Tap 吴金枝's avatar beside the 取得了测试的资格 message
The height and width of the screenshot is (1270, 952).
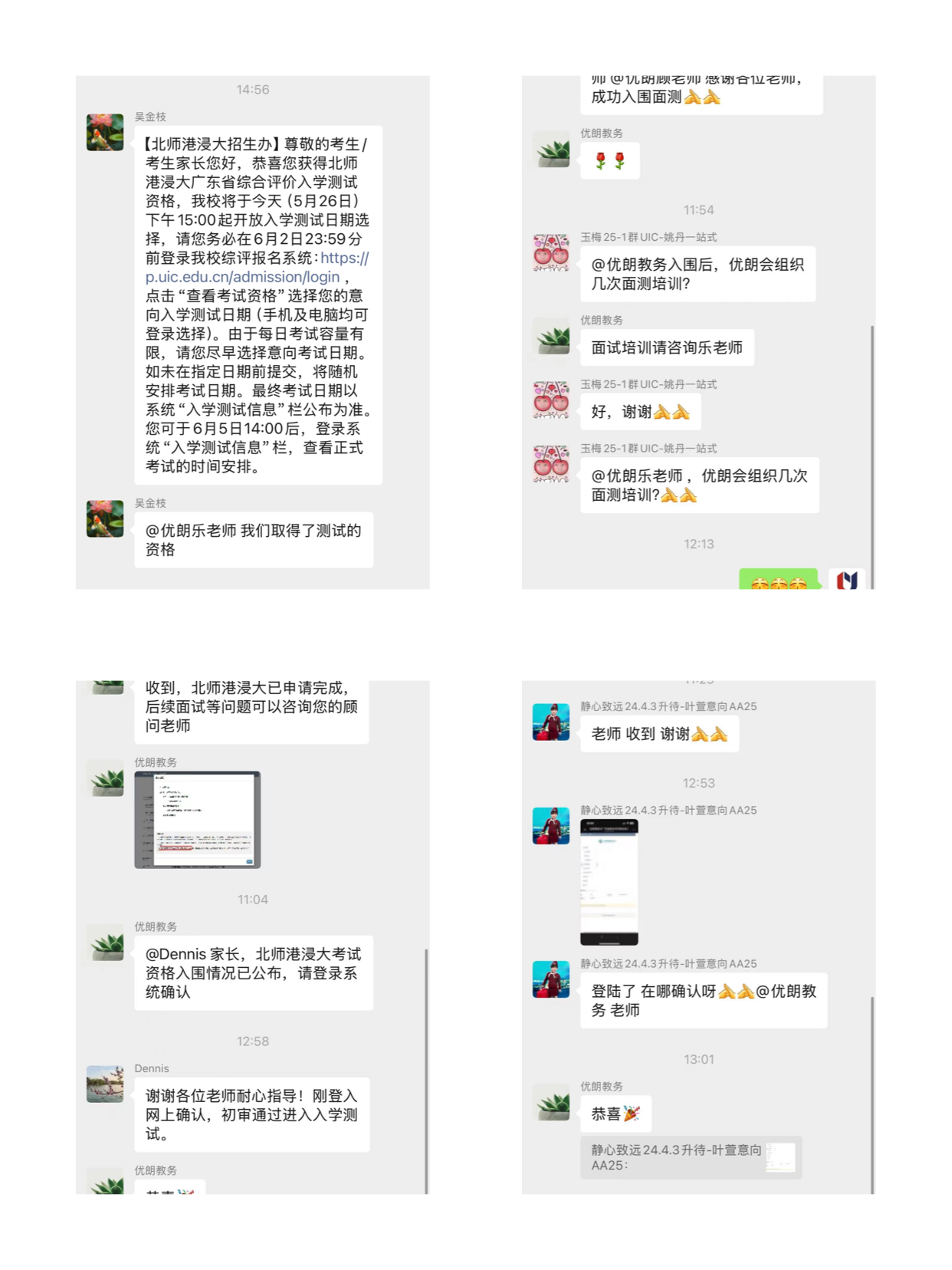pyautogui.click(x=105, y=518)
